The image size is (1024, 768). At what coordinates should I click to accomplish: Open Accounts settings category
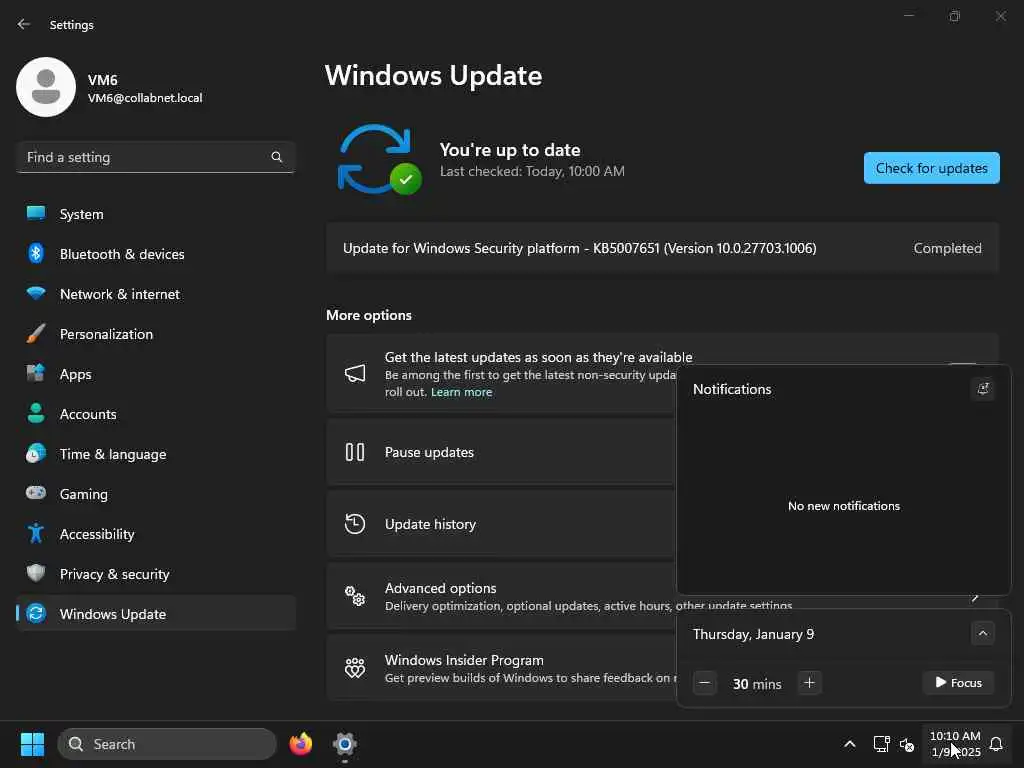coord(155,414)
